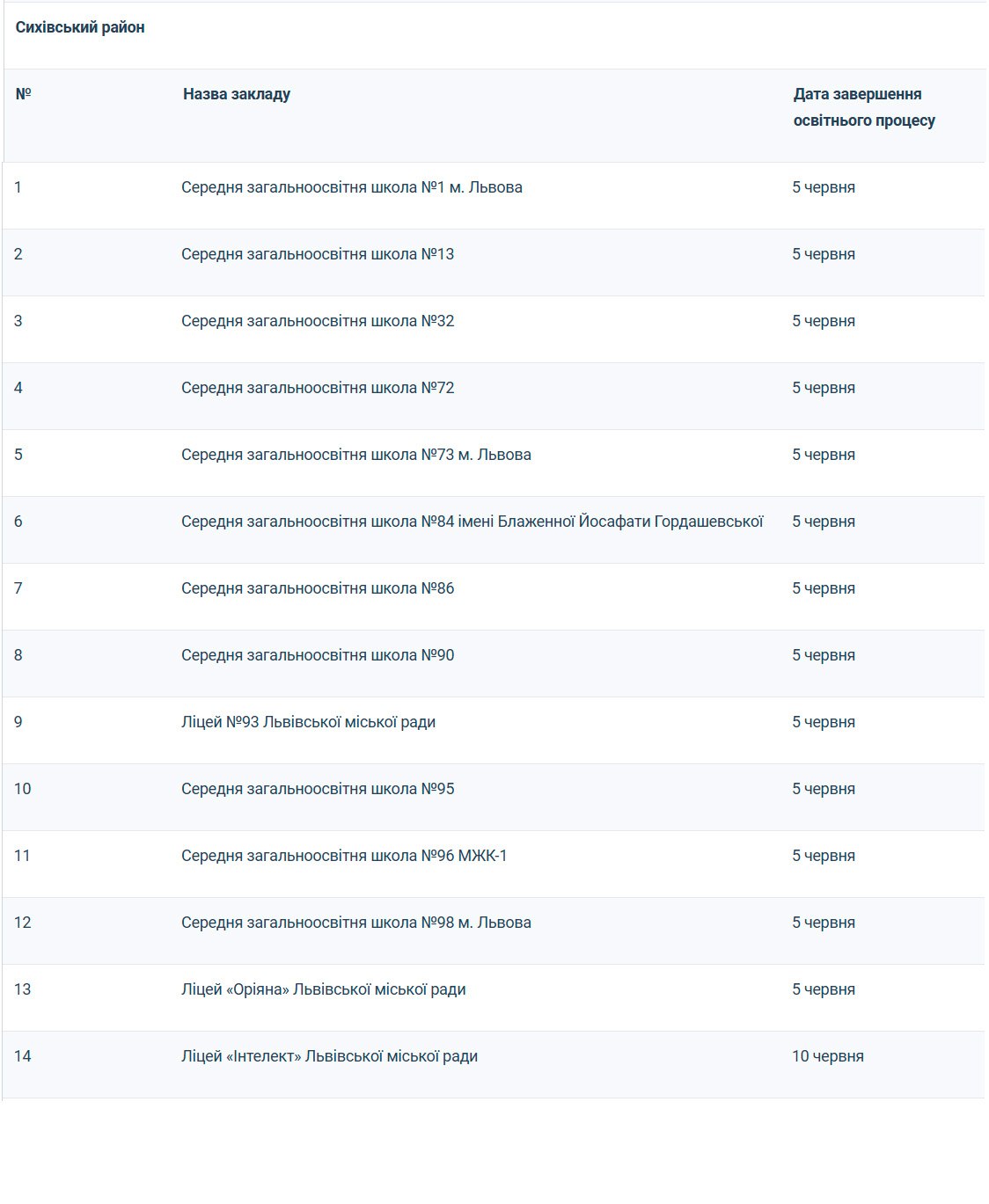Image resolution: width=989 pixels, height=1204 pixels.
Task: Select Середня загальноосвітня школа №86
Action: (318, 588)
